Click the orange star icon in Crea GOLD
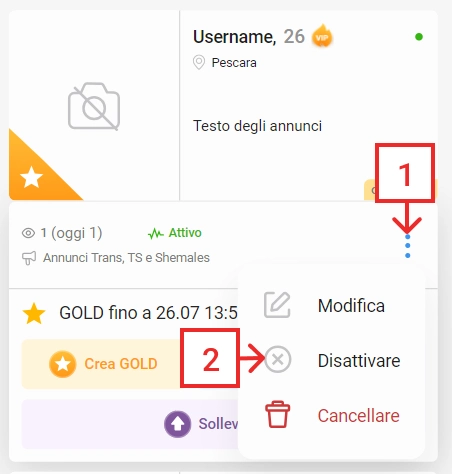452x474 pixels. [62, 364]
